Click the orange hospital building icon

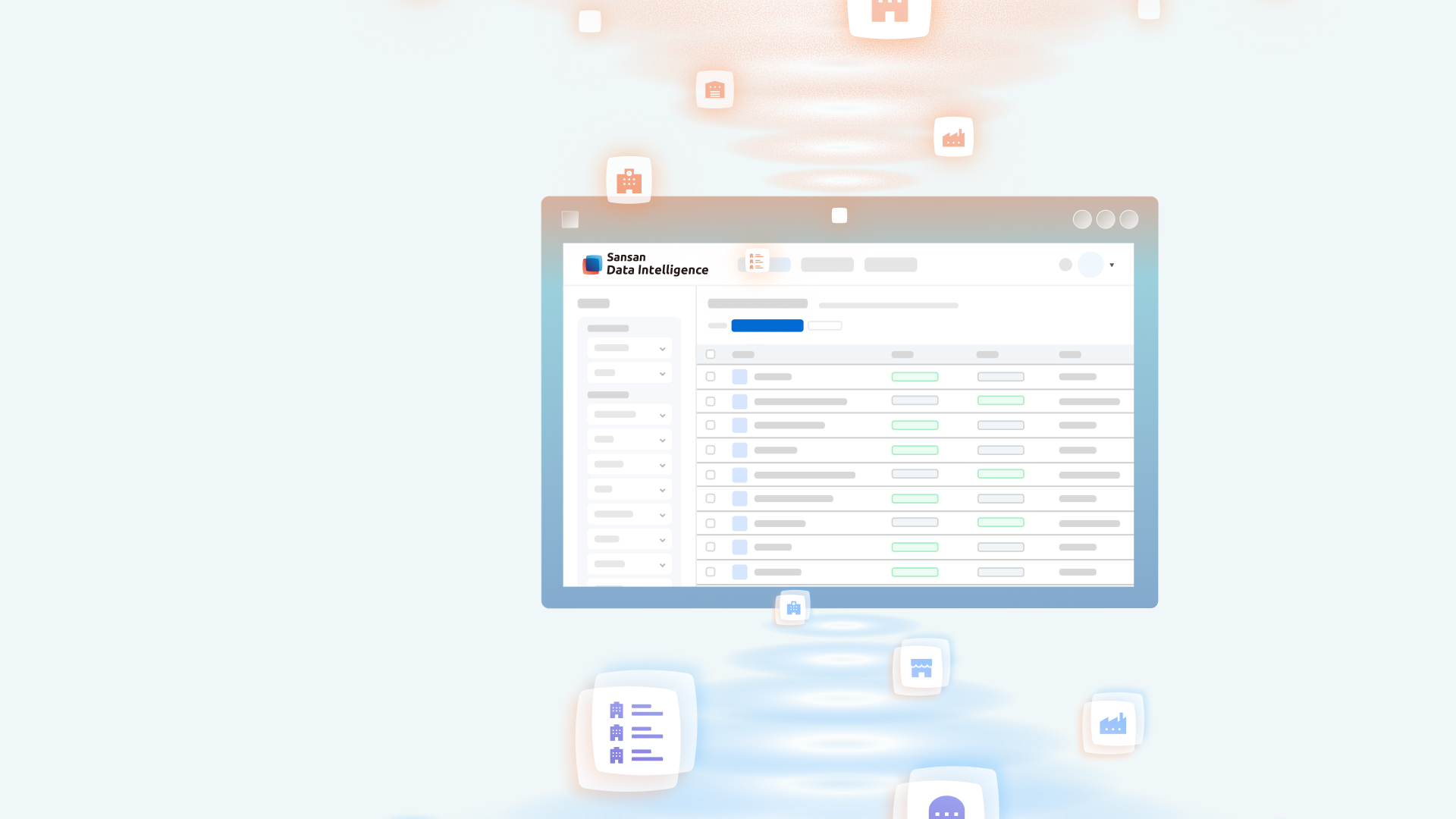[629, 180]
